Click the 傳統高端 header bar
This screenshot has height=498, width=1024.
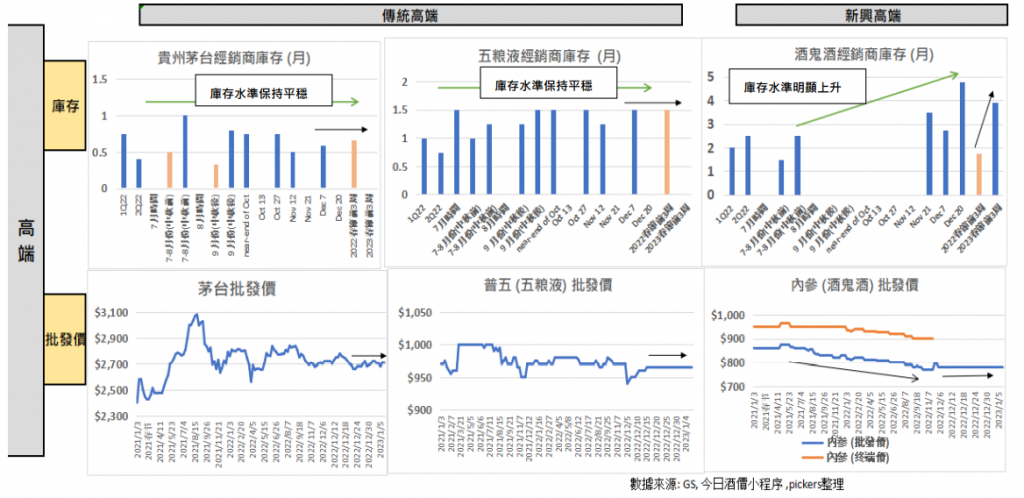(410, 15)
